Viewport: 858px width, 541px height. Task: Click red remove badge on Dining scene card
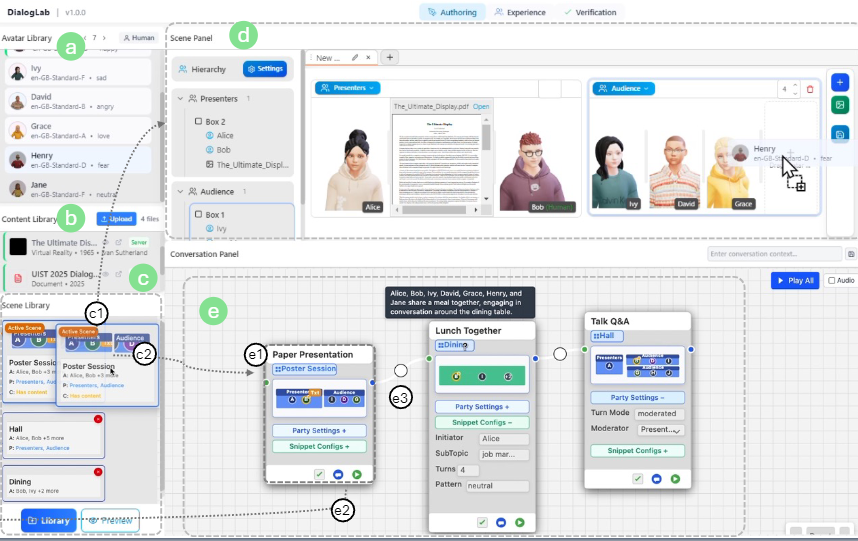point(97,471)
